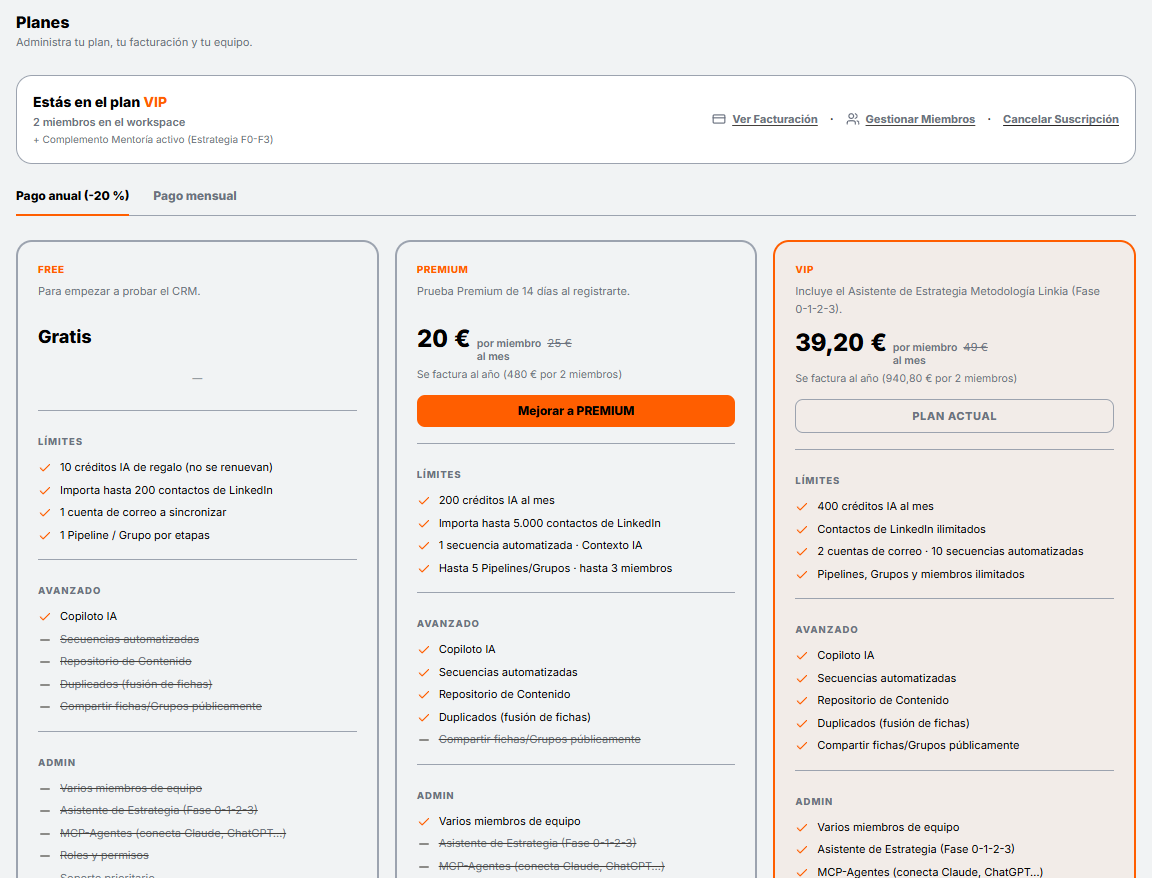Click "Compartir fichas/Grupos públicamente" in the VIP card

tap(918, 745)
